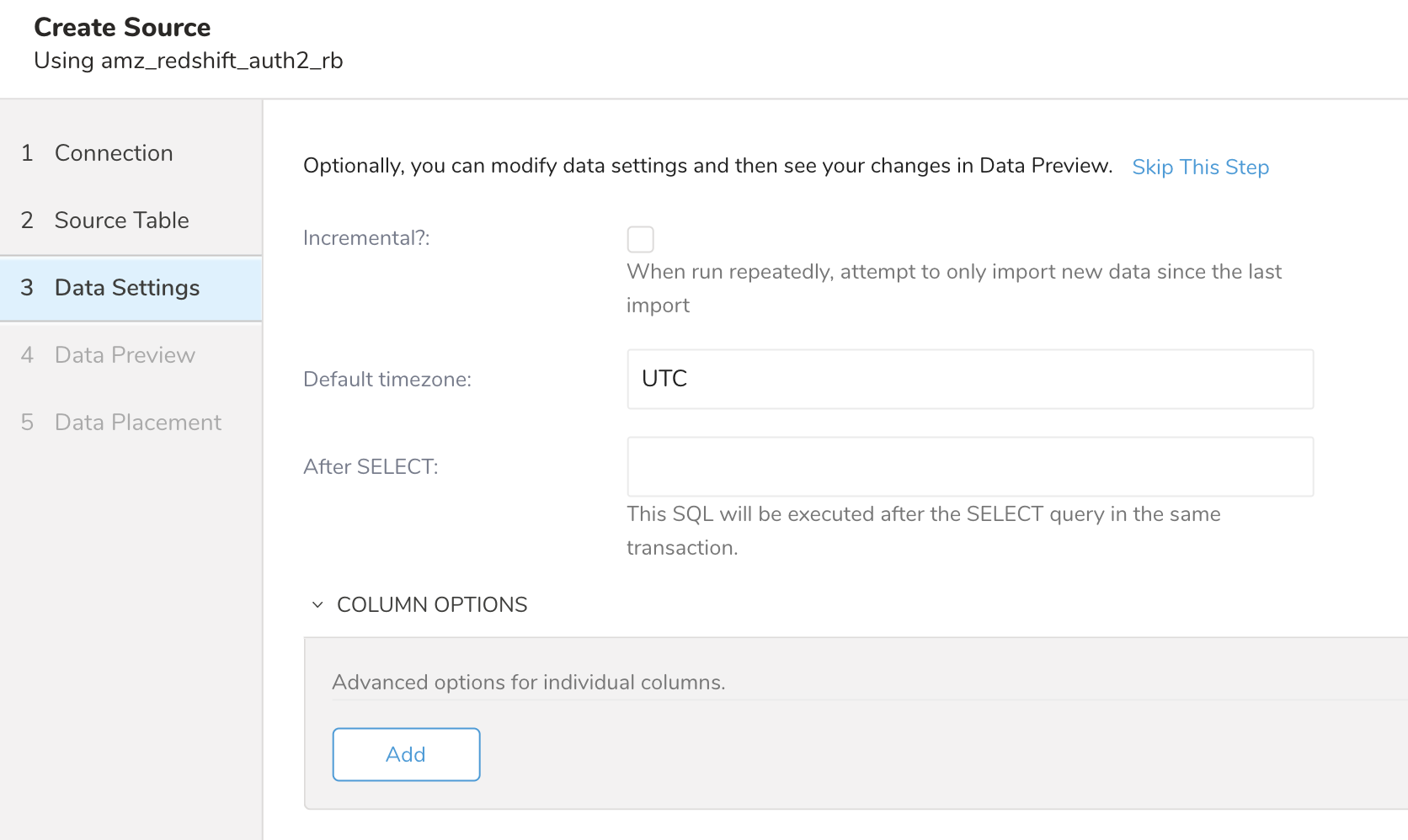This screenshot has width=1408, height=840.
Task: Jump to the Data Preview step
Action: point(125,355)
